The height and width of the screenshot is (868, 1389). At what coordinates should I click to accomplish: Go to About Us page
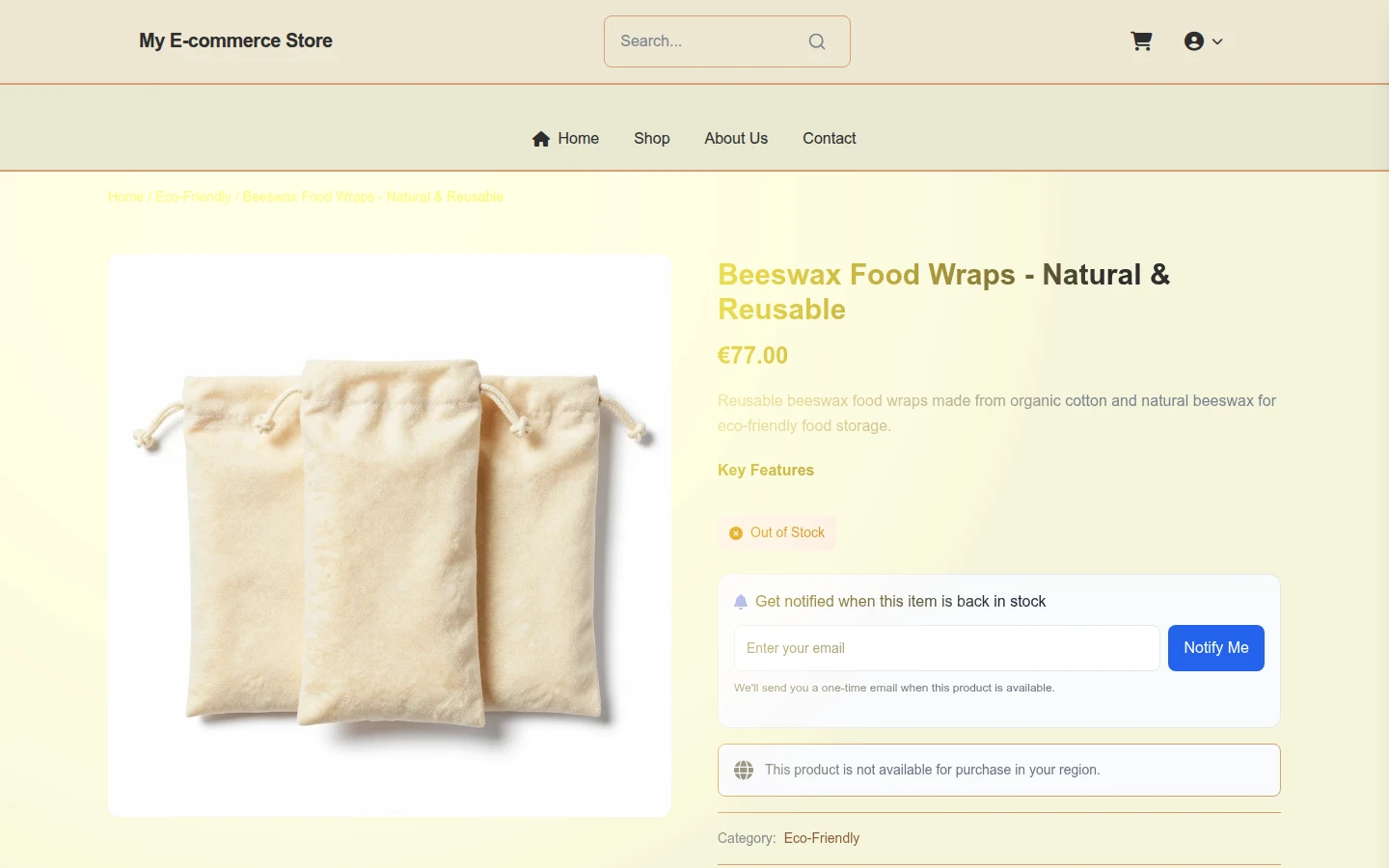pyautogui.click(x=736, y=139)
